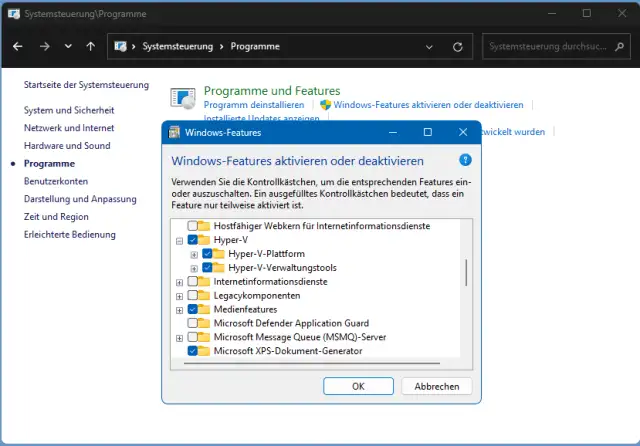Viewport: 640px width, 446px height.
Task: Click the Control Panel icon in address bar
Action: click(120, 47)
